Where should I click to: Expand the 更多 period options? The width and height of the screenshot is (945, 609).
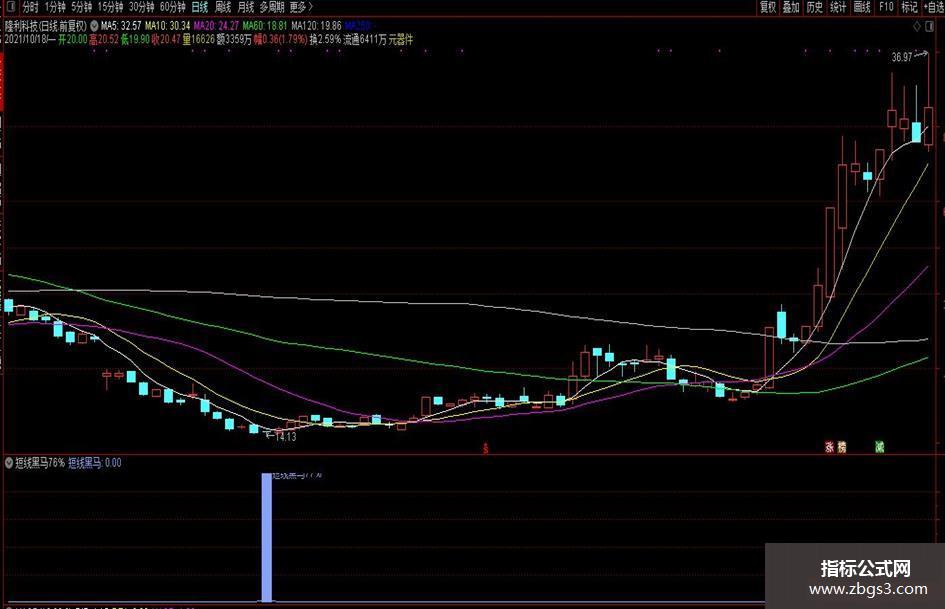point(301,7)
